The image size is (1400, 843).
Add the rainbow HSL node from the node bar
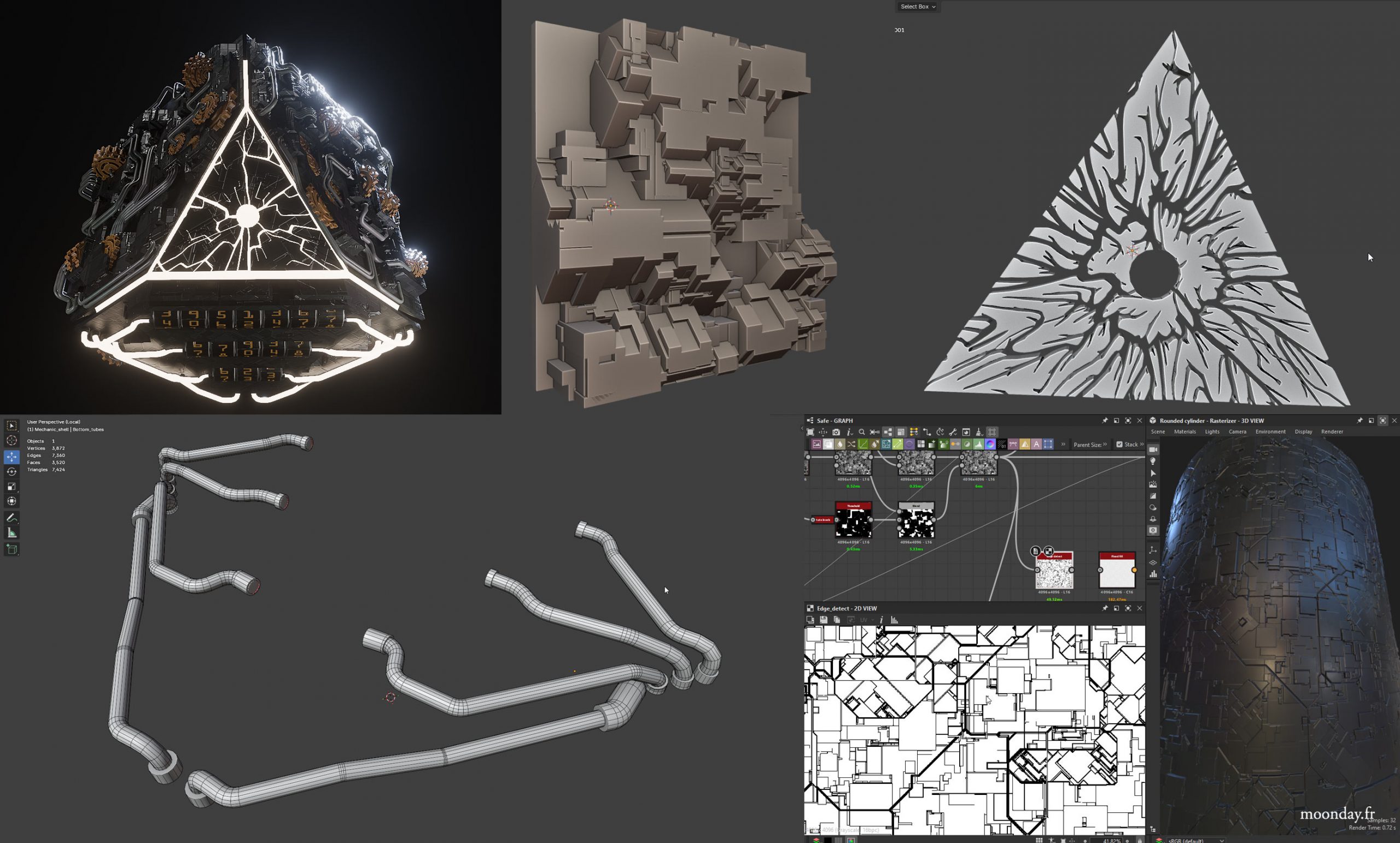click(x=990, y=444)
